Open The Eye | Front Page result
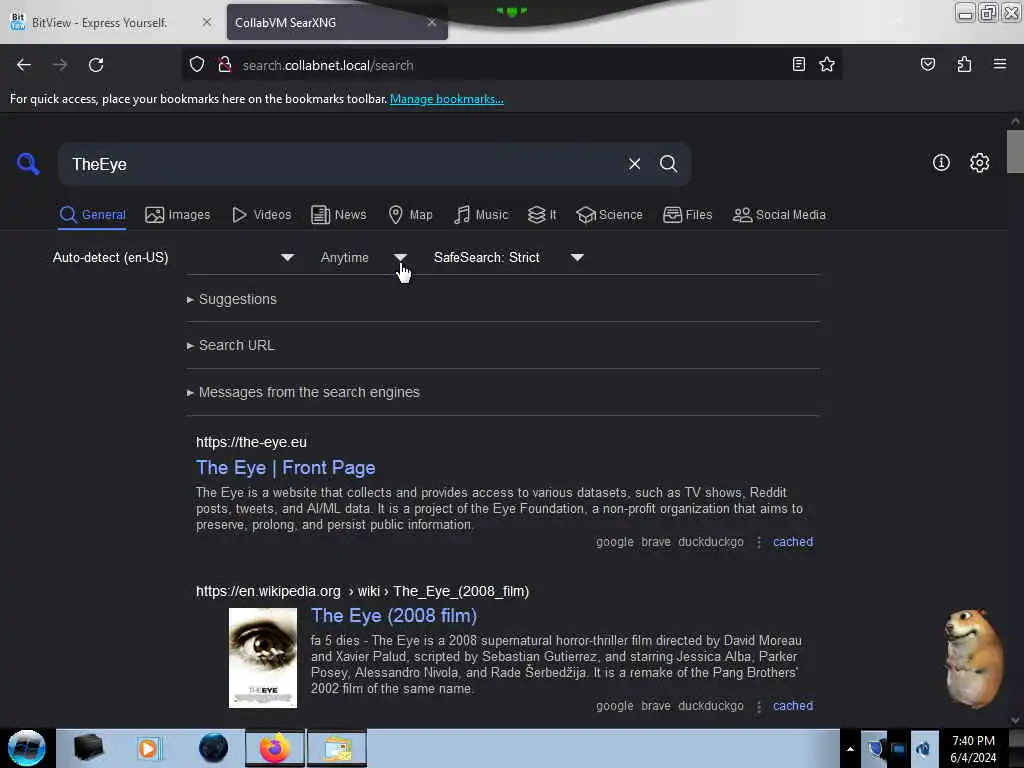Screen dimensions: 1024x768 point(285,468)
